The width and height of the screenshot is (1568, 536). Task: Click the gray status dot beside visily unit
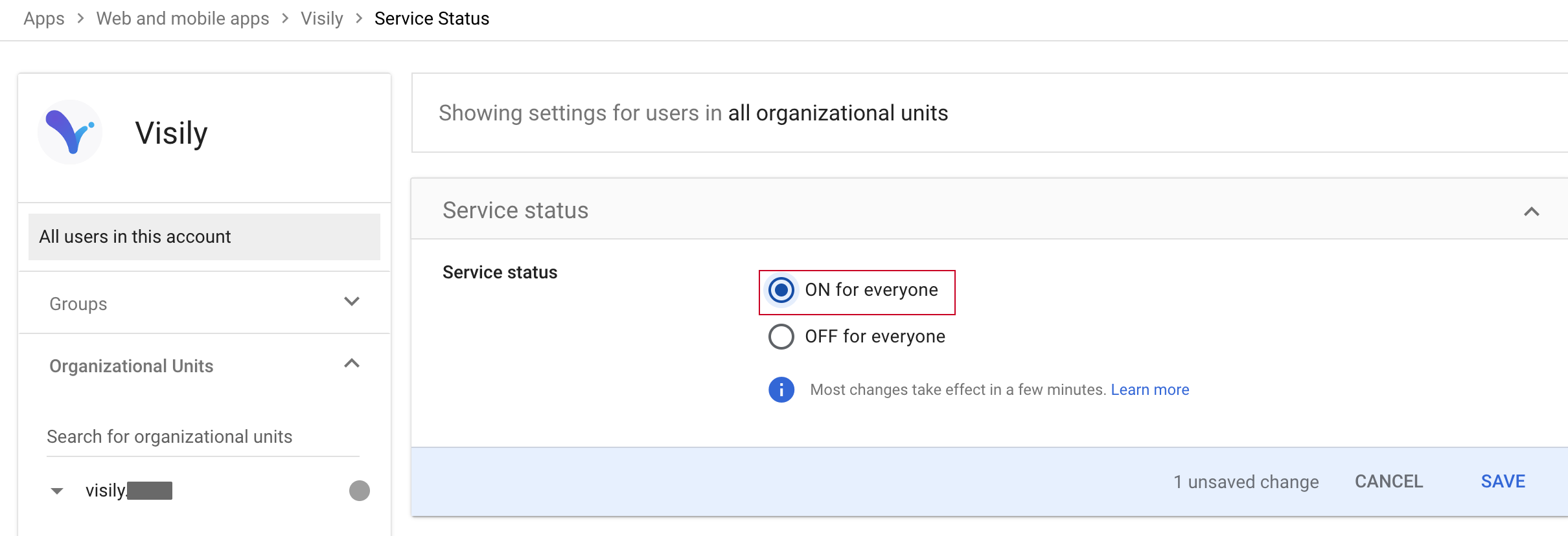pos(360,491)
